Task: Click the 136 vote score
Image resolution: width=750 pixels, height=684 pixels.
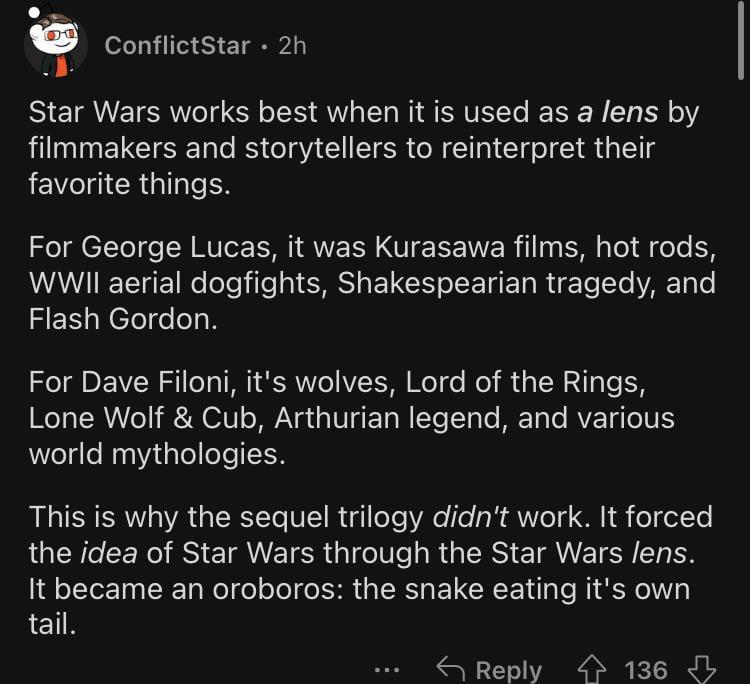Action: 646,670
